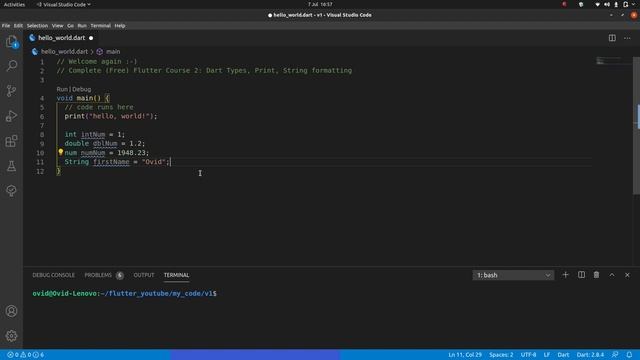Open the Run and Debug view

pyautogui.click(x=11, y=116)
